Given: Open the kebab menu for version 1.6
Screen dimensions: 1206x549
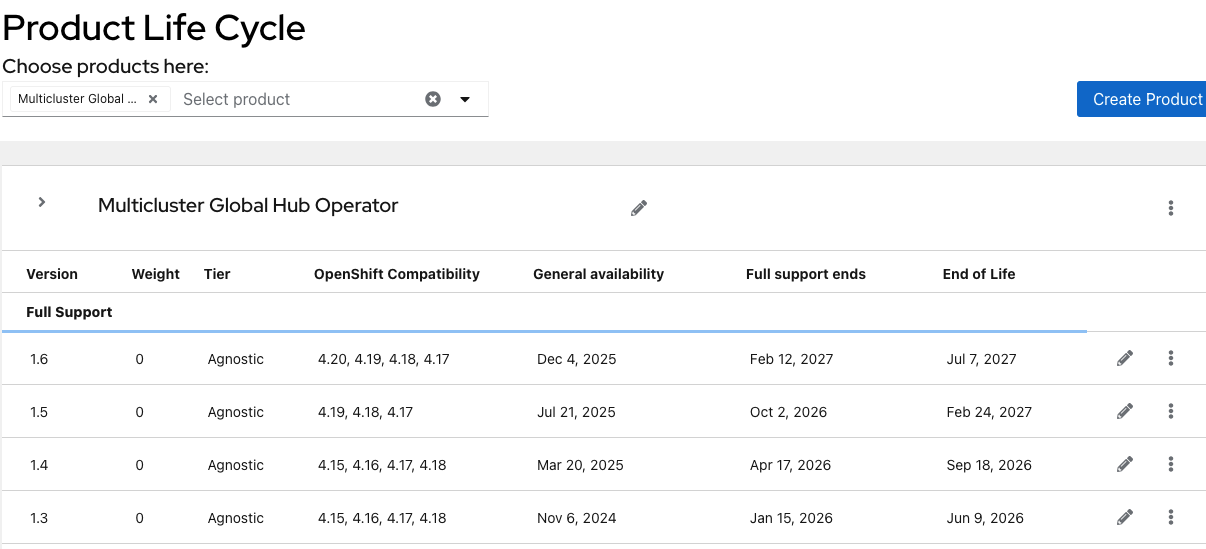Looking at the screenshot, I should pyautogui.click(x=1171, y=358).
